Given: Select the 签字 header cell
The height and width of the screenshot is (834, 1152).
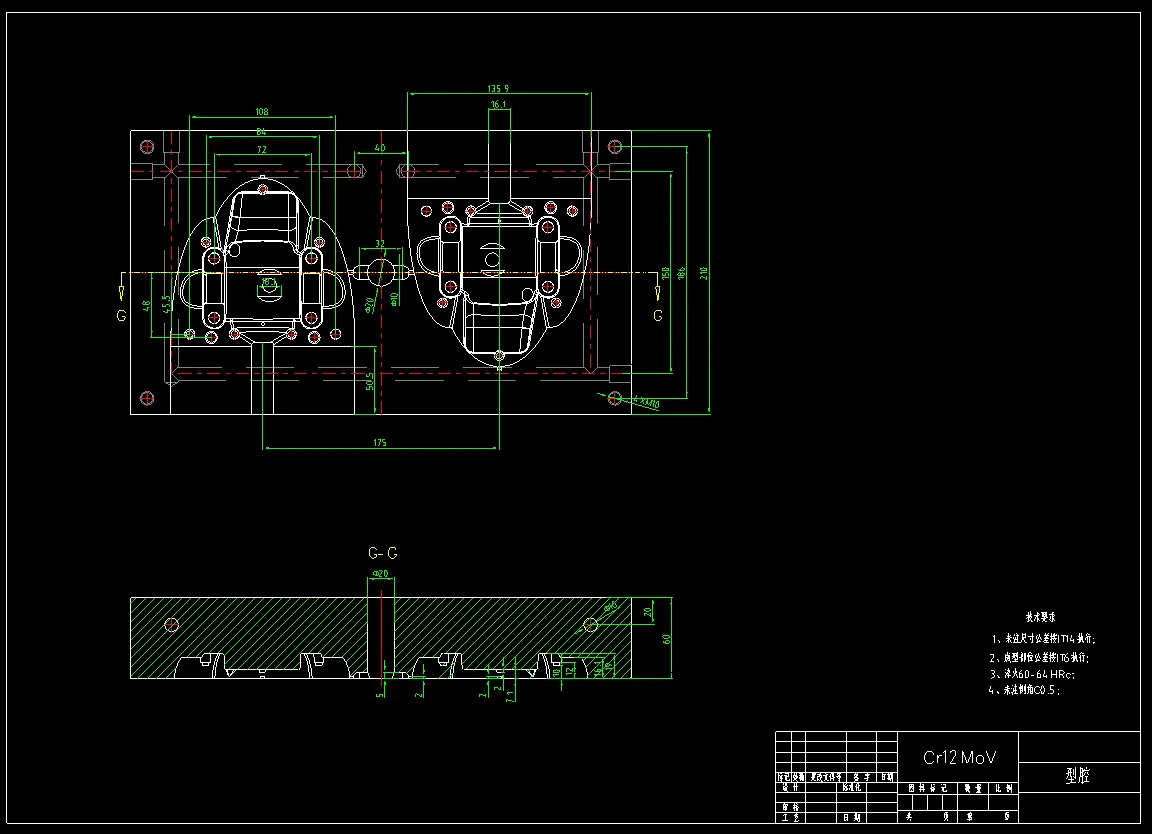Looking at the screenshot, I should click(862, 777).
